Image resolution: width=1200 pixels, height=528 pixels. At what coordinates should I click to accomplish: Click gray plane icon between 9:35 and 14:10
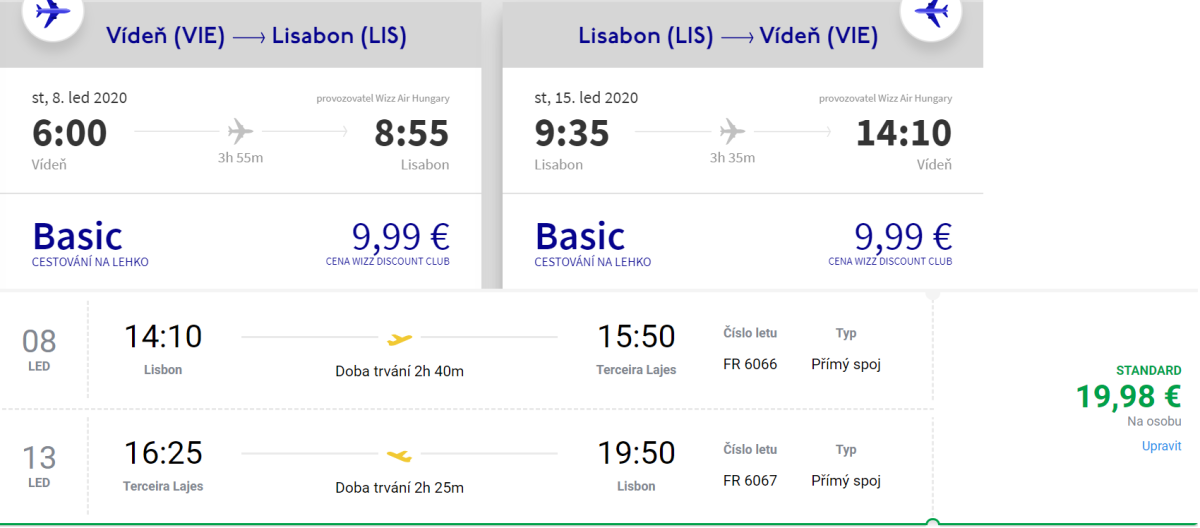point(733,131)
